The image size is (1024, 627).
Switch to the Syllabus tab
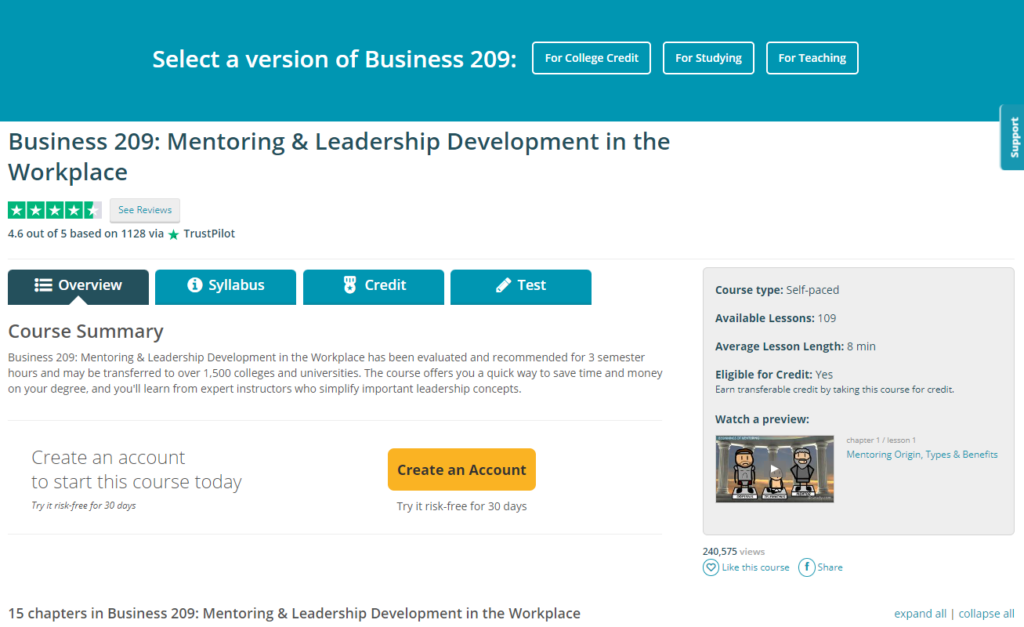click(225, 286)
